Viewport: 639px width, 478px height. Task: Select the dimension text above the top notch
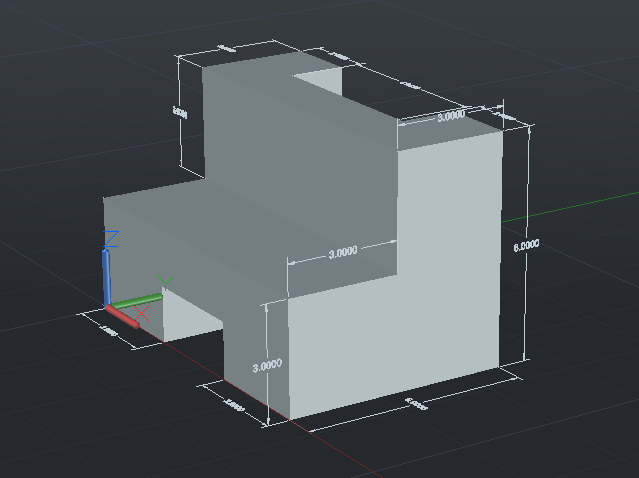[337, 58]
